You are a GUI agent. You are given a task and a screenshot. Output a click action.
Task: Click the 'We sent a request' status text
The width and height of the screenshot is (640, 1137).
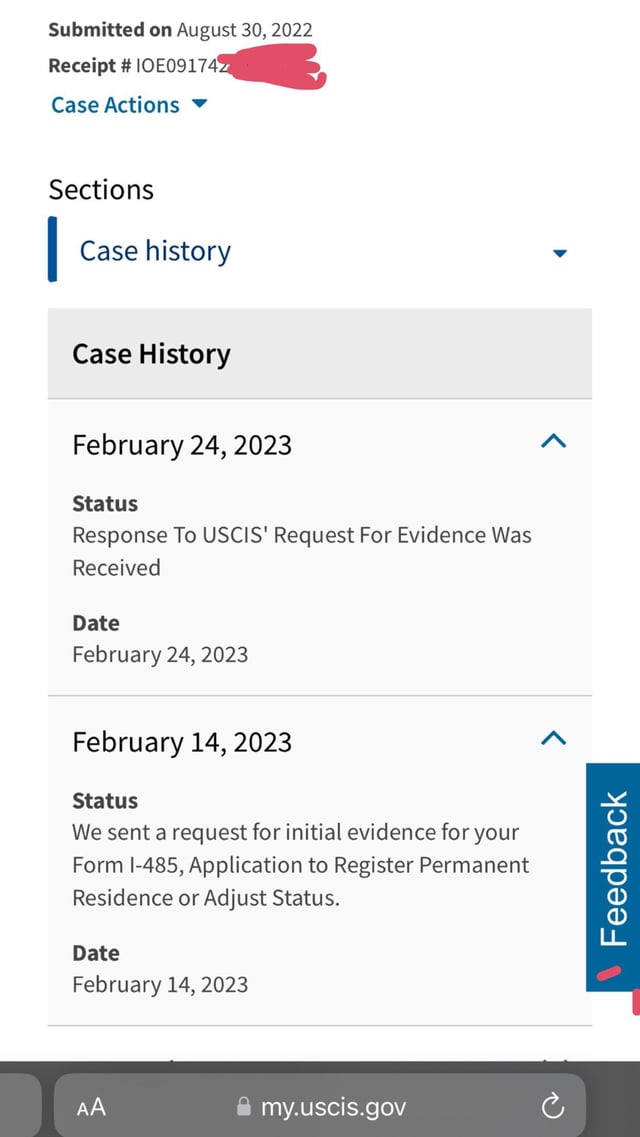(x=301, y=865)
